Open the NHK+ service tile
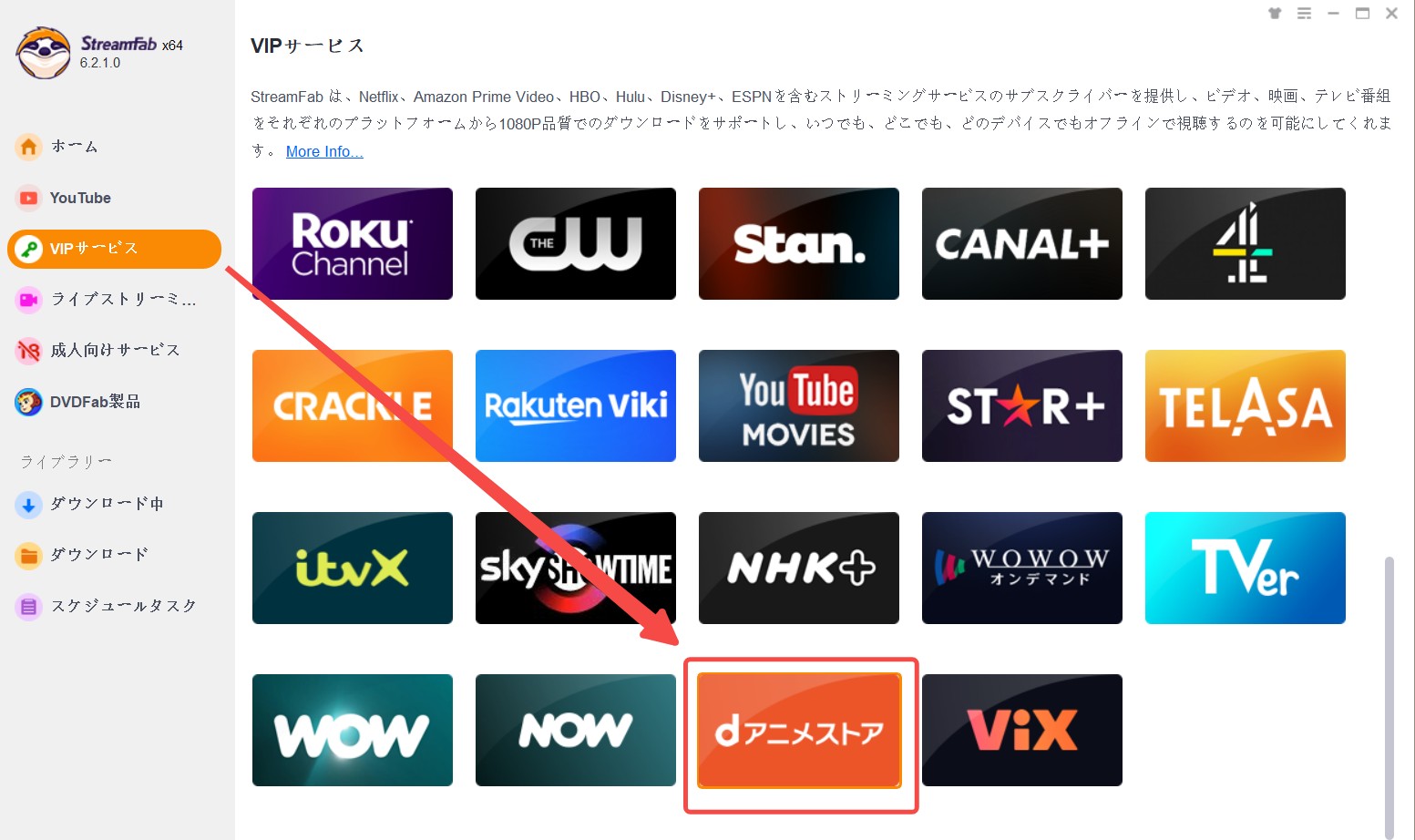1415x840 pixels. click(799, 568)
